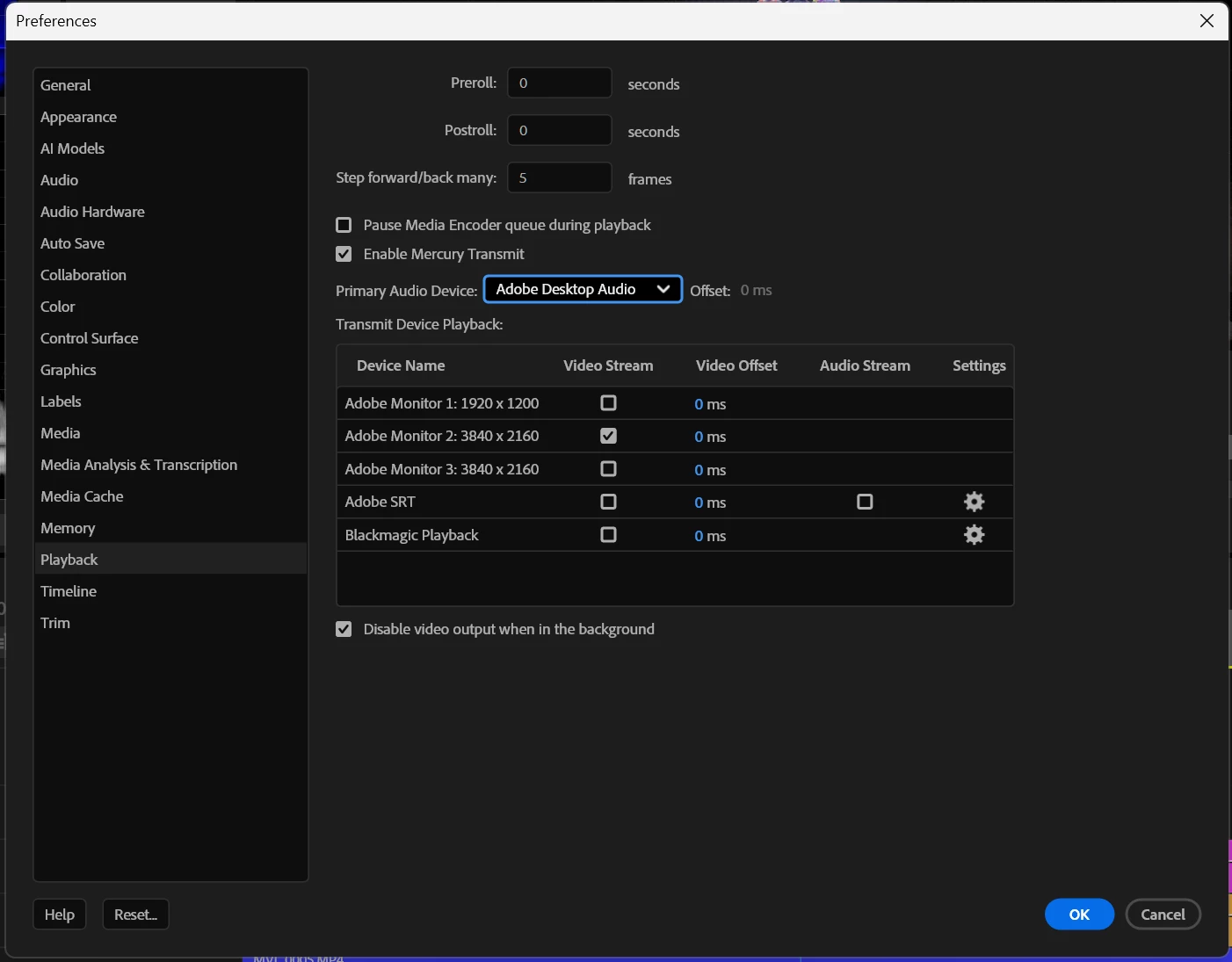
Task: Click the audio Offset 0 ms value
Action: (756, 290)
